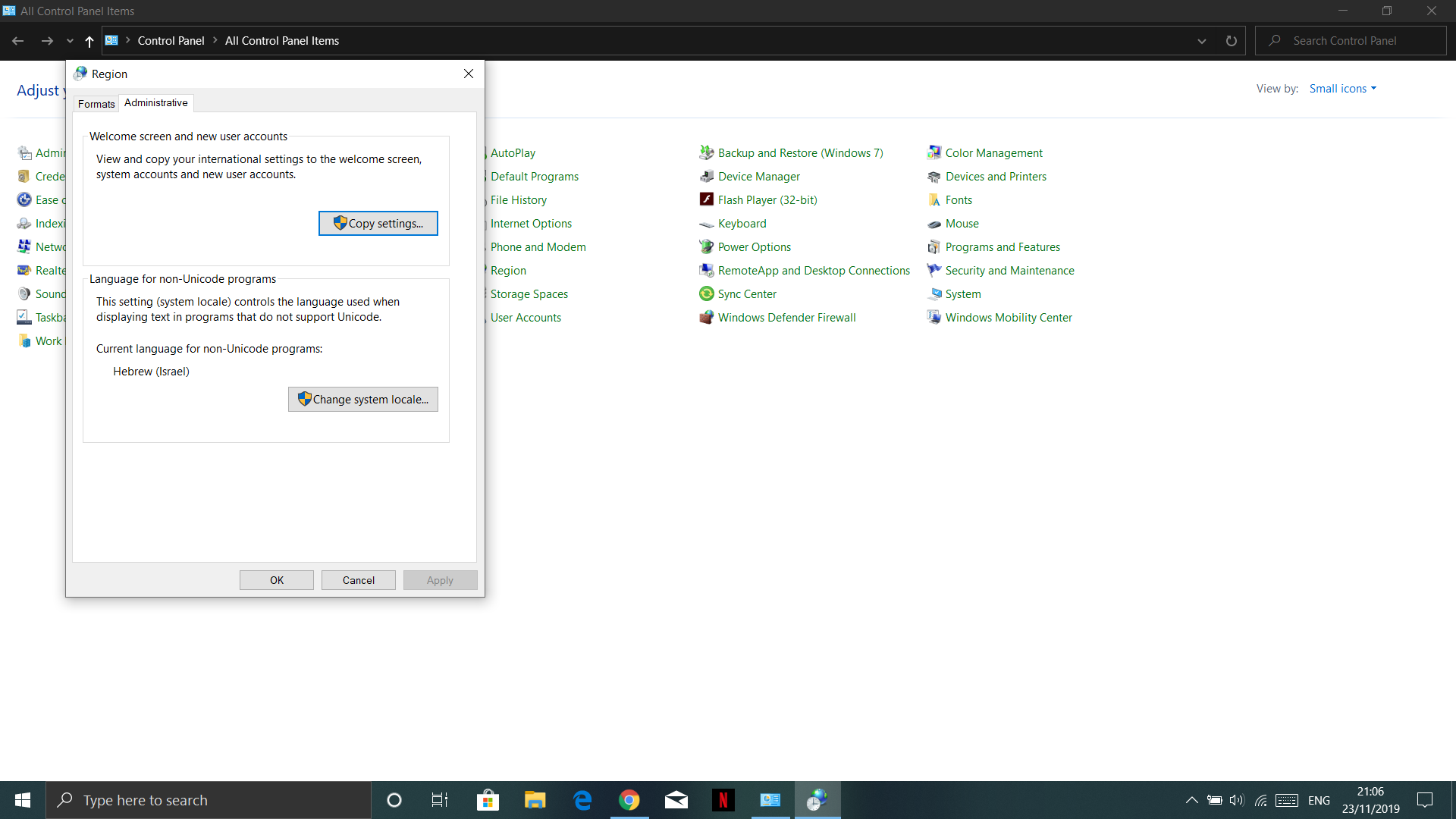Open the Keyboard settings icon
Screen dimensions: 1456x819
point(706,223)
